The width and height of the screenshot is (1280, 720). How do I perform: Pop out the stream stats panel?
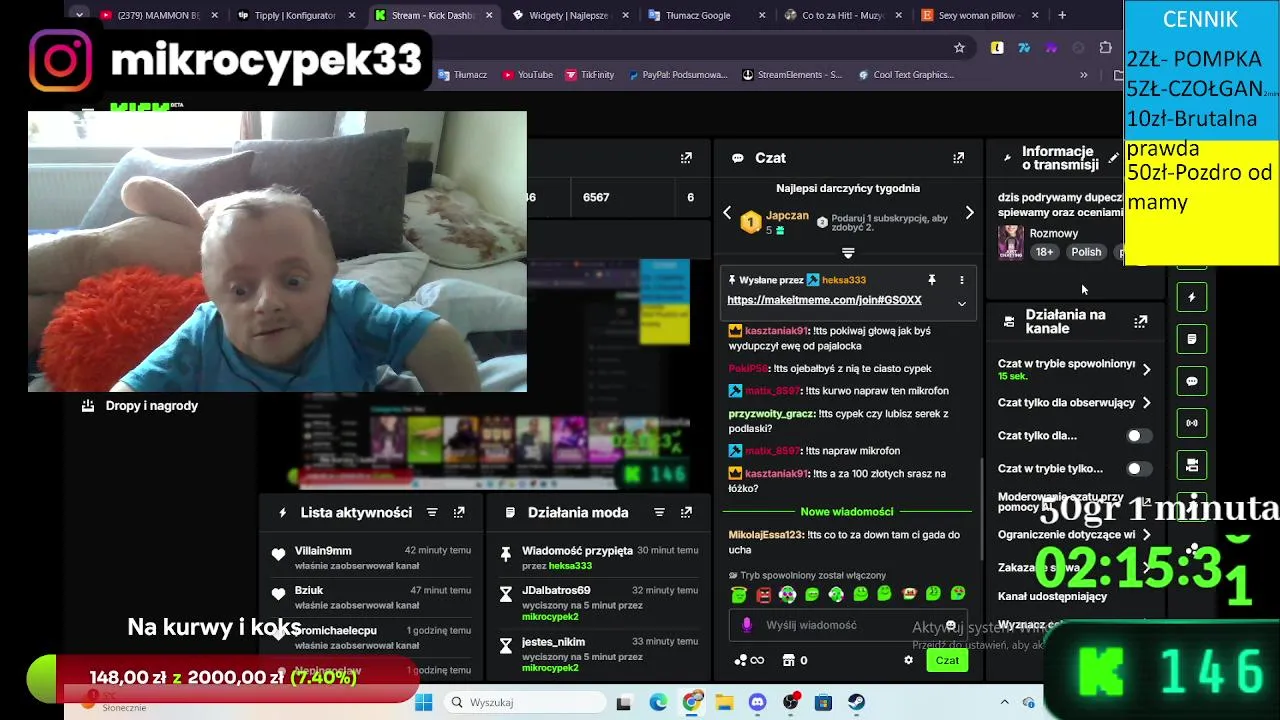[686, 158]
